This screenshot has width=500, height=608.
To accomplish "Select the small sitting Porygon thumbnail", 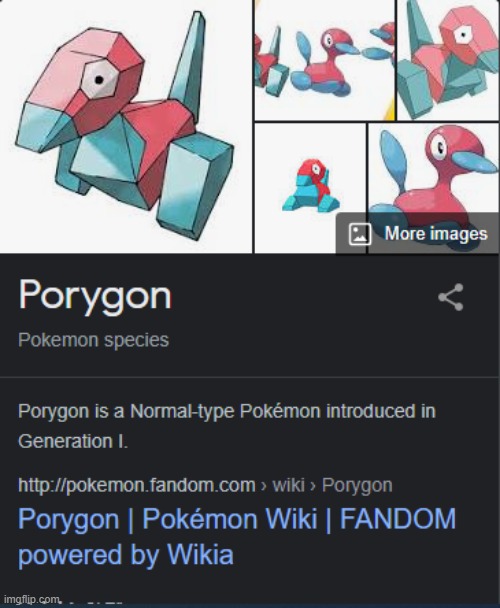I will point(310,188).
